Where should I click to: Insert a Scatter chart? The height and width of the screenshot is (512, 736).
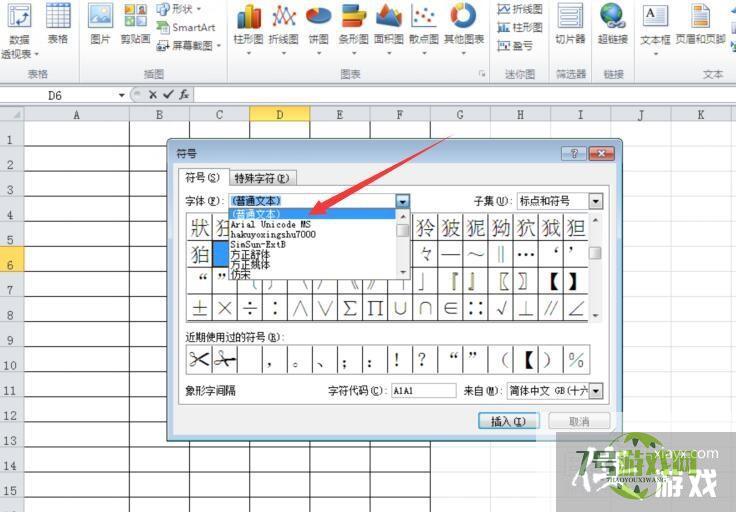click(x=424, y=29)
